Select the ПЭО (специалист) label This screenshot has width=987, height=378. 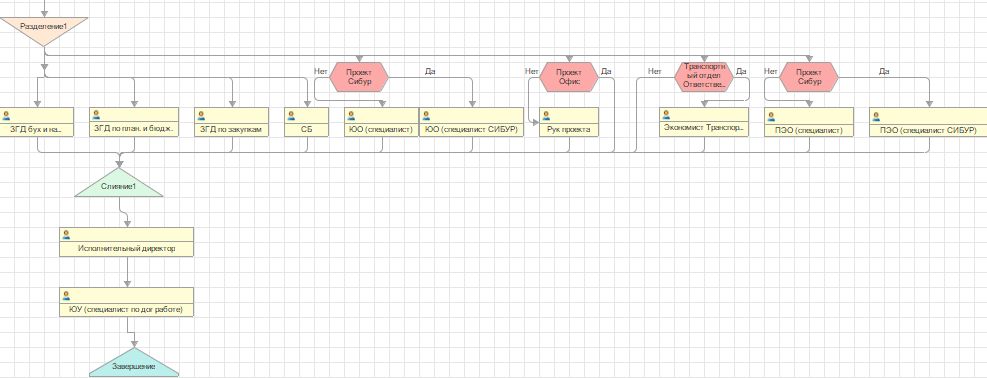click(x=809, y=130)
